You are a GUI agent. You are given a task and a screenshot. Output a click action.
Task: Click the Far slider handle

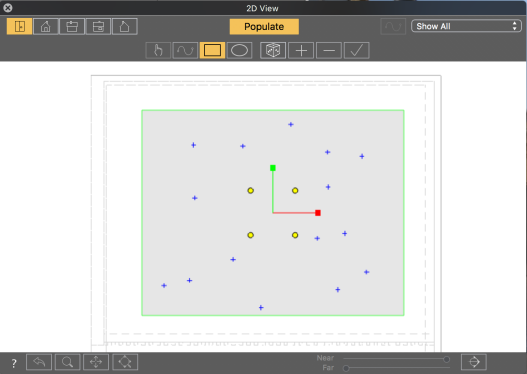[x=346, y=368]
